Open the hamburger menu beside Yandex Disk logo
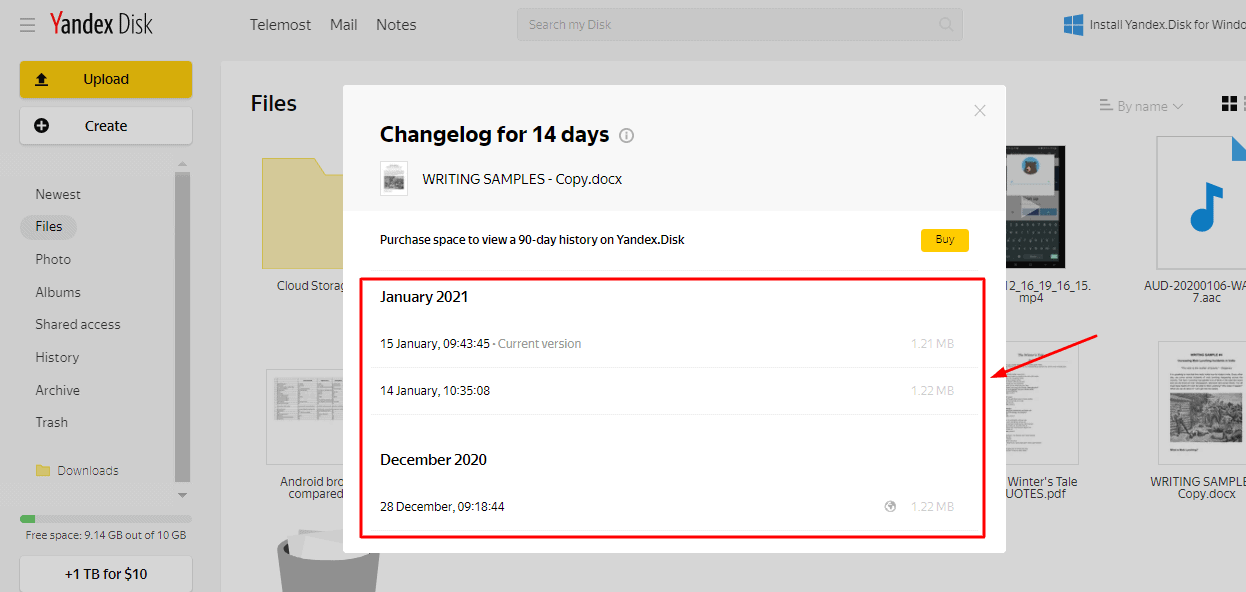This screenshot has width=1246, height=592. pyautogui.click(x=28, y=24)
